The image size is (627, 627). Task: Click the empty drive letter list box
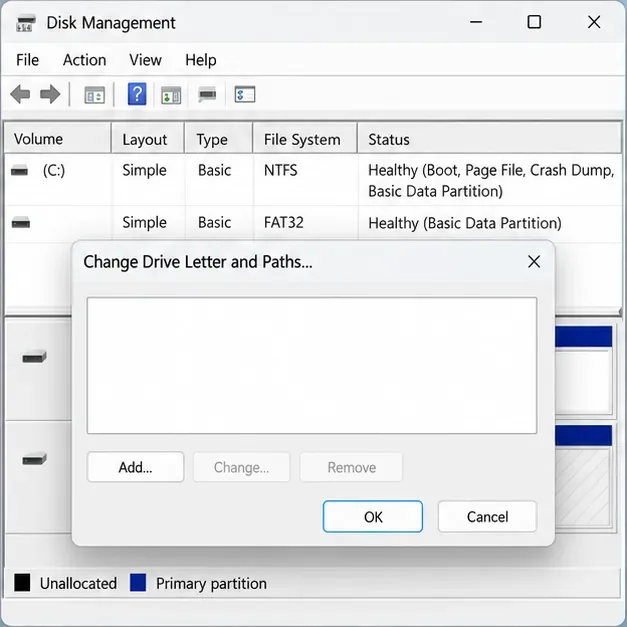pyautogui.click(x=312, y=365)
